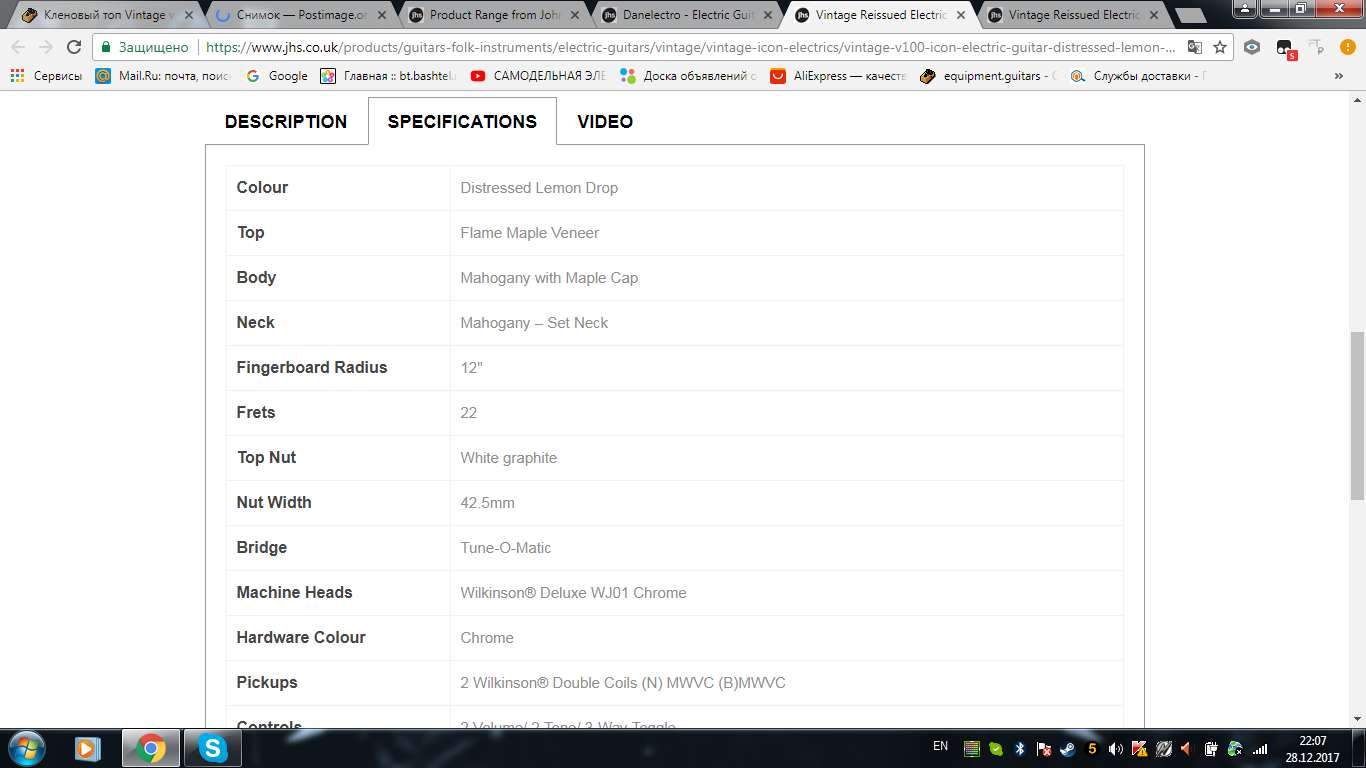This screenshot has height=768, width=1366.
Task: Click the Wilkinson Deluxe WJ01 Chrome value
Action: 573,593
